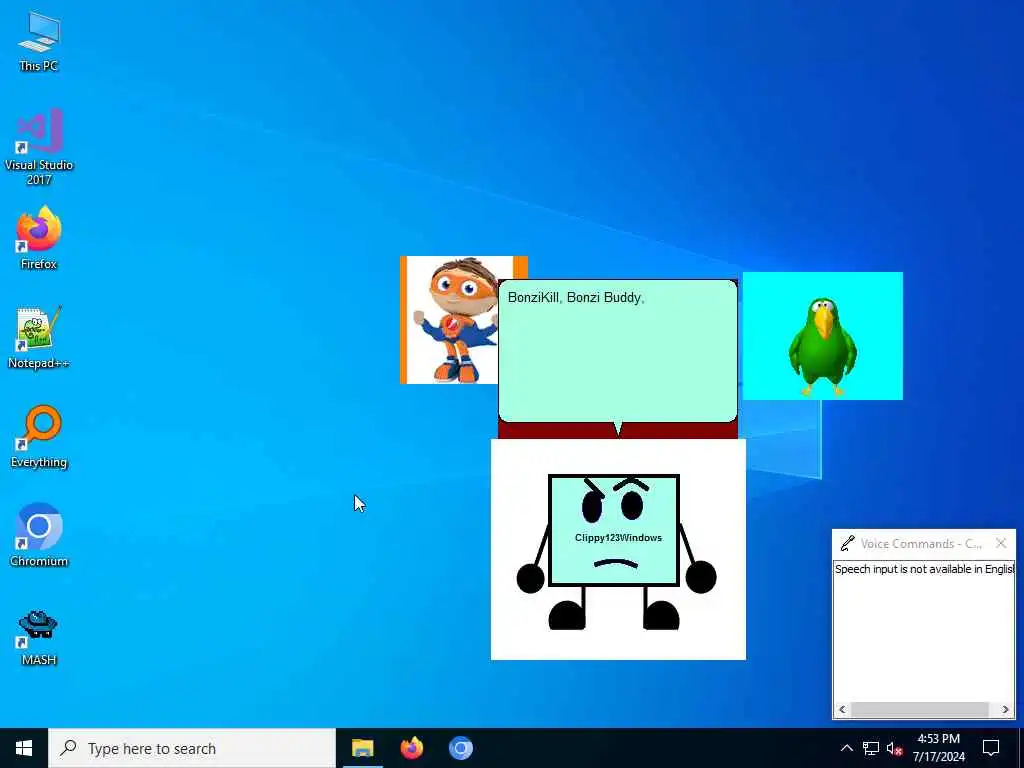Select the Visual Studio 2017 shortcut
This screenshot has width=1024, height=768.
39,146
